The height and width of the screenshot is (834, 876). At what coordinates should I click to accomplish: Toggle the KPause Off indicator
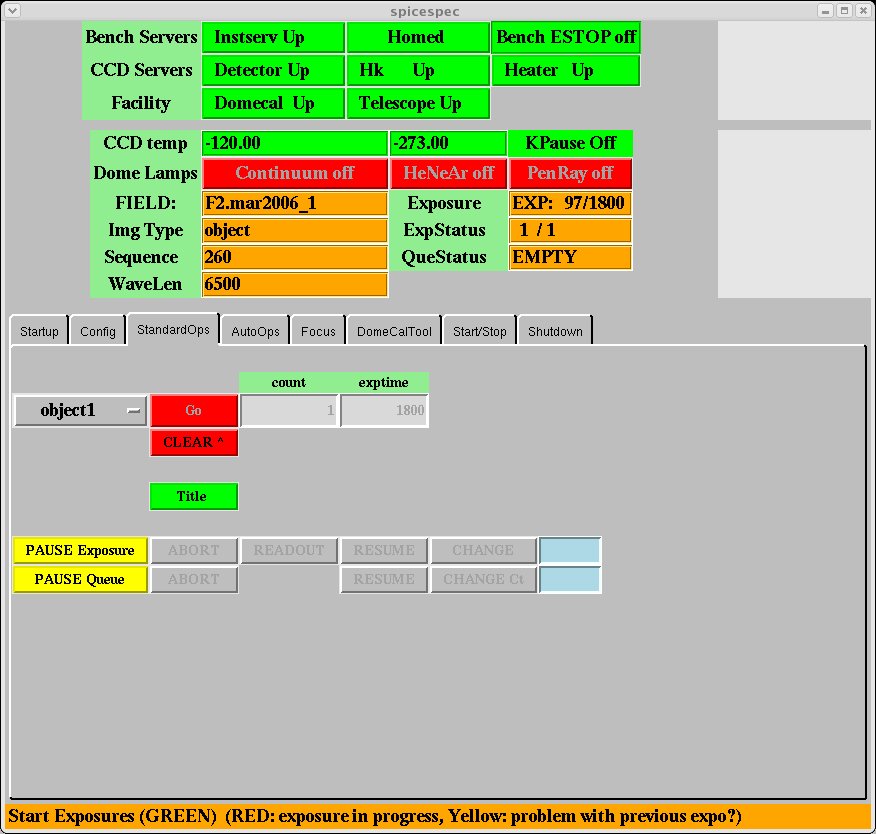570,143
